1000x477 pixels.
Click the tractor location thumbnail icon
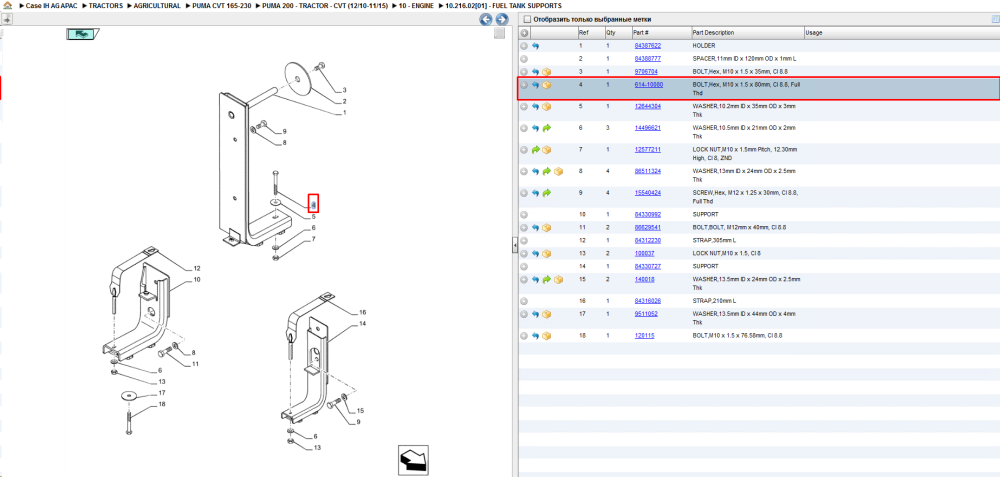click(82, 34)
